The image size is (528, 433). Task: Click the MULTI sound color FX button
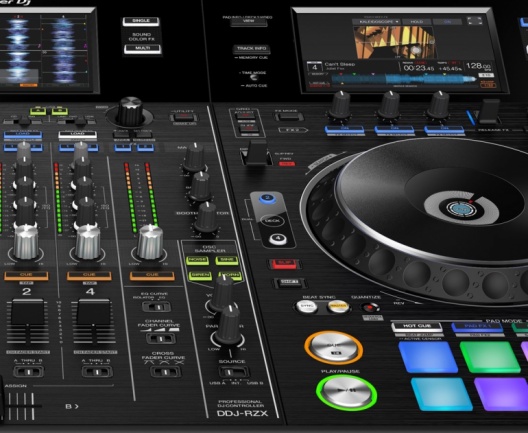143,49
